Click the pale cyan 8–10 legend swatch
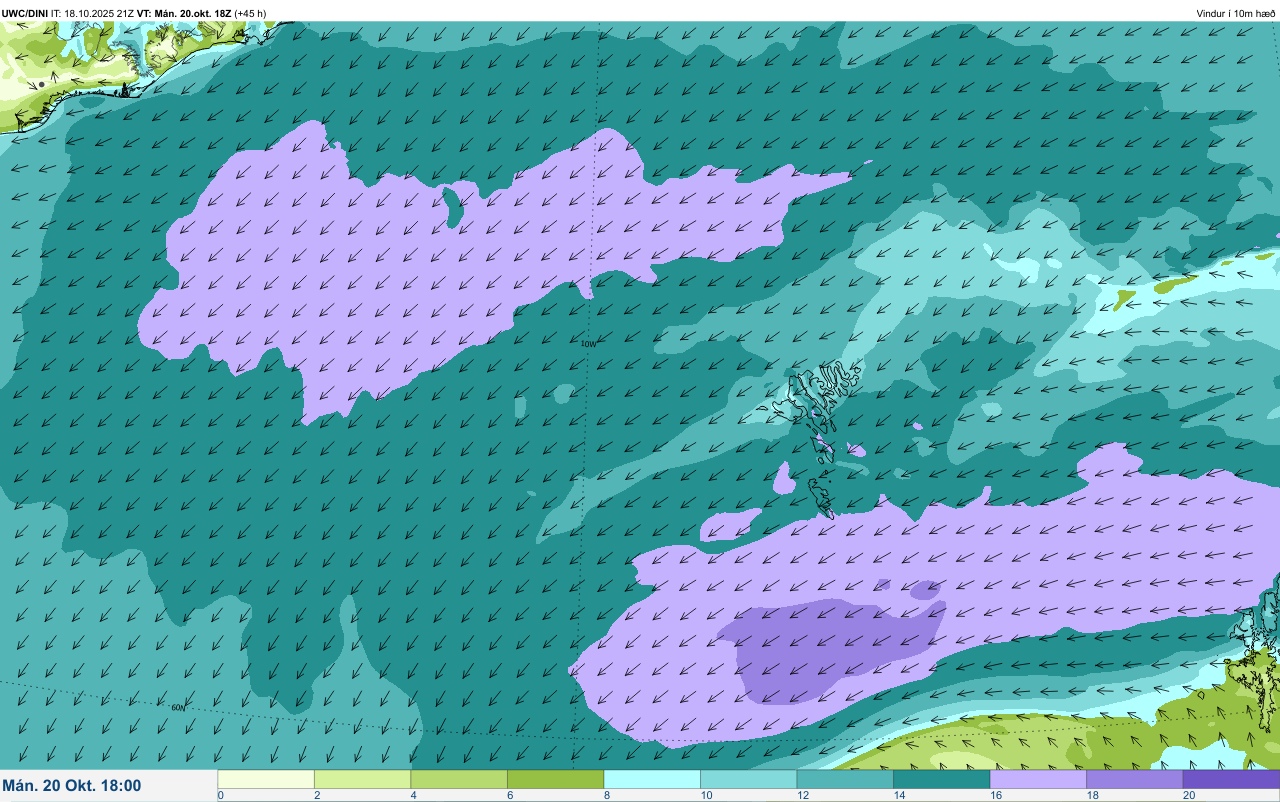The image size is (1280, 802). 652,779
